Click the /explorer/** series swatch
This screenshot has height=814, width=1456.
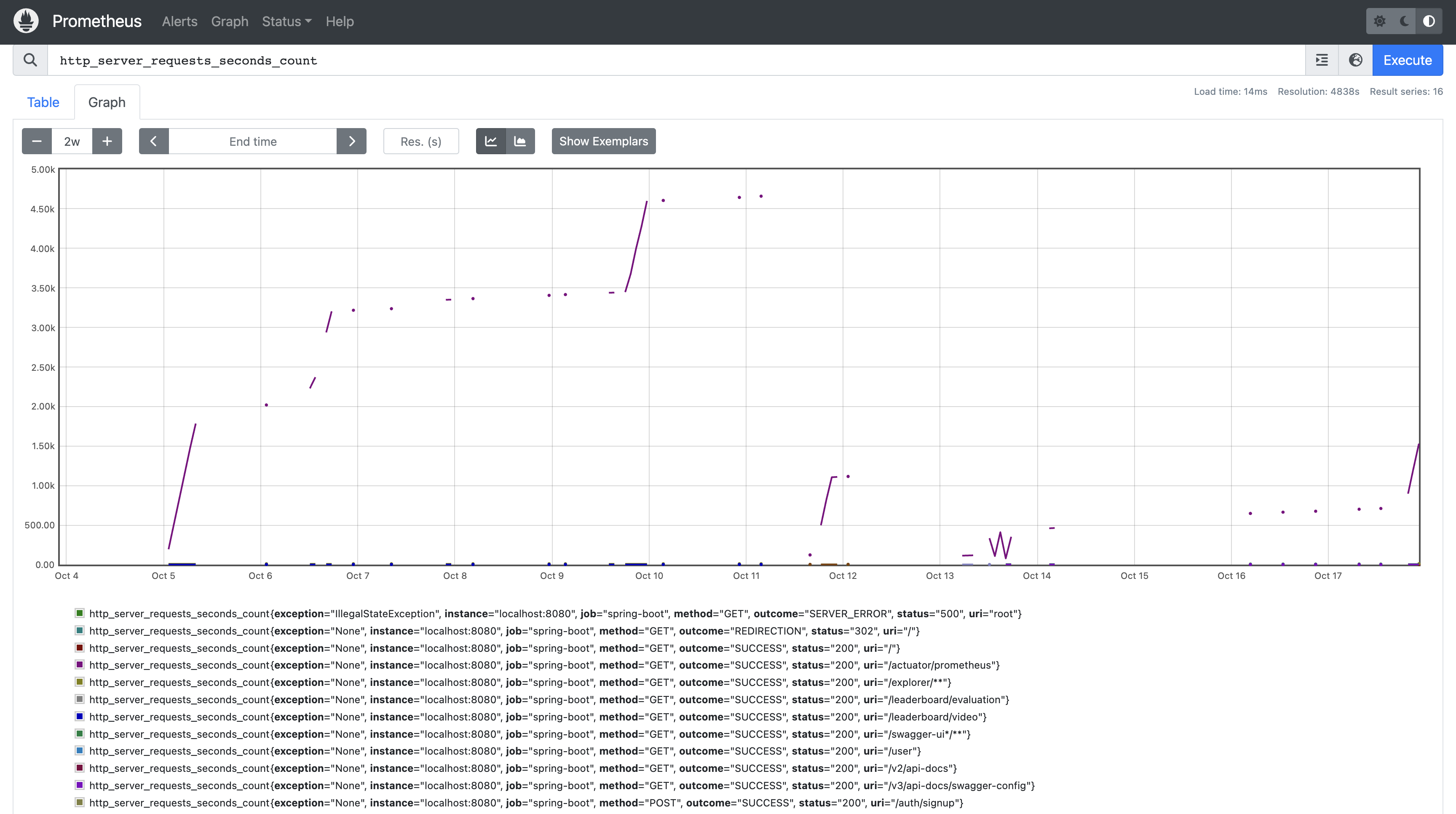80,682
